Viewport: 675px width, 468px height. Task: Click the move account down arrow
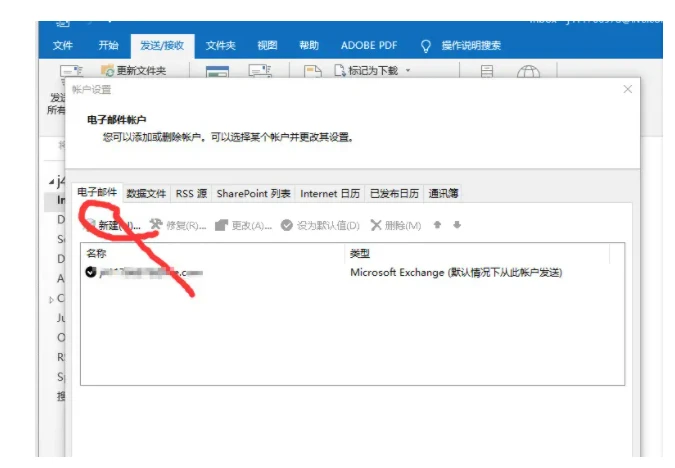point(457,225)
